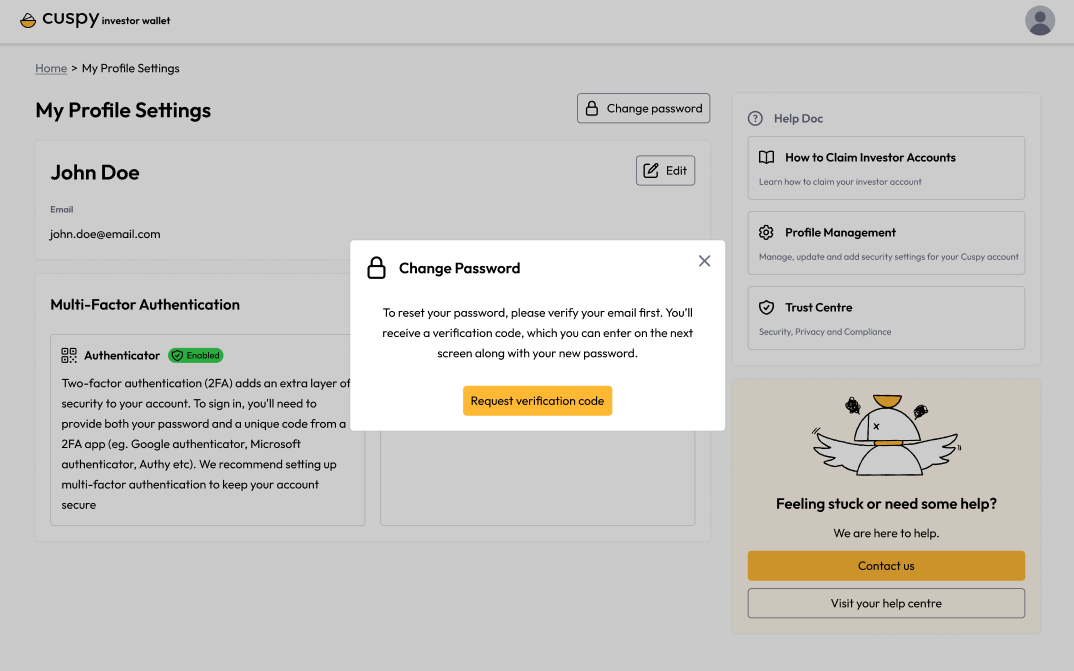Visit your help centre button
The width and height of the screenshot is (1074, 671).
click(886, 603)
